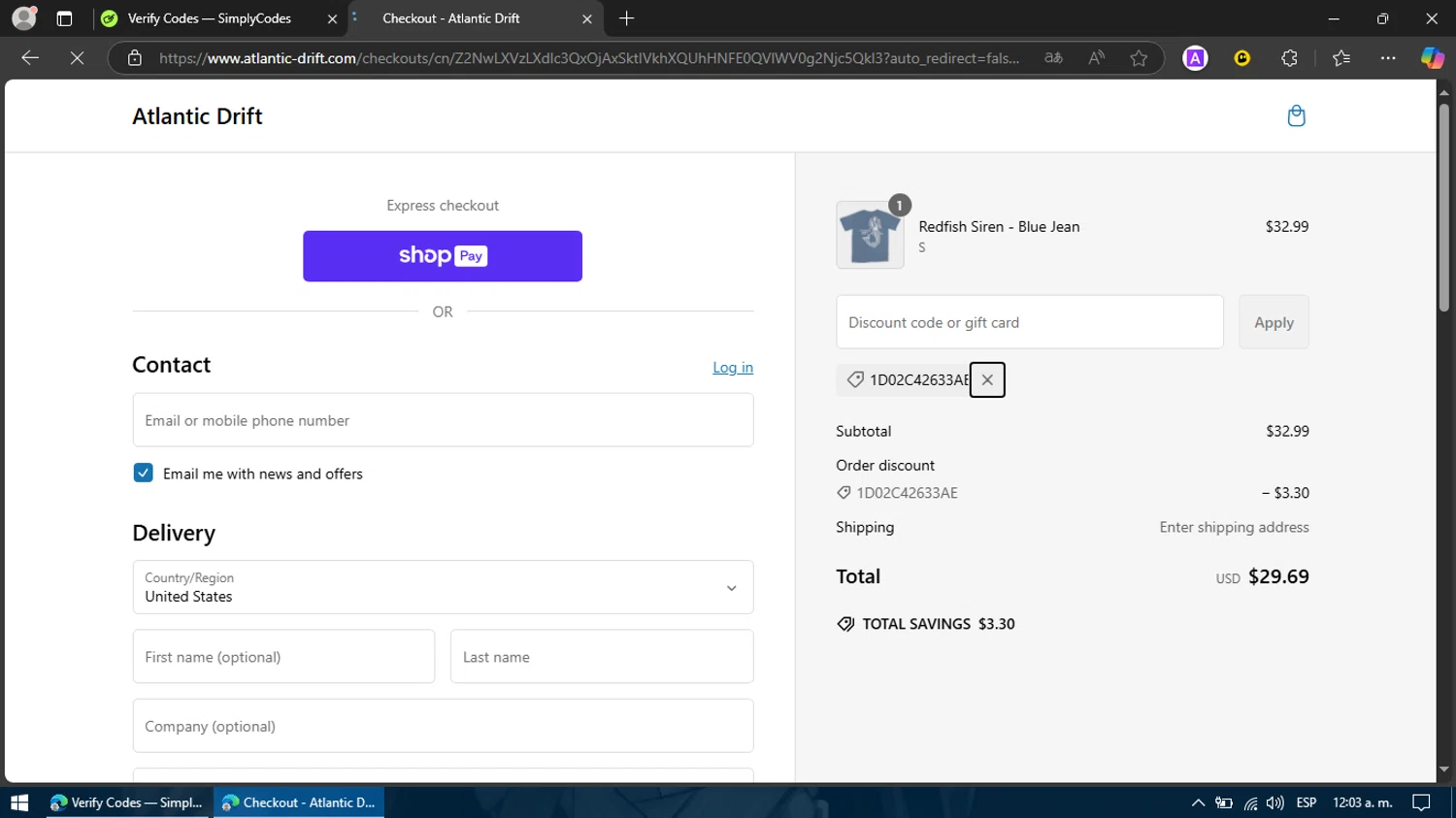Close the Checkout Atlantic Drift tab

tap(586, 18)
